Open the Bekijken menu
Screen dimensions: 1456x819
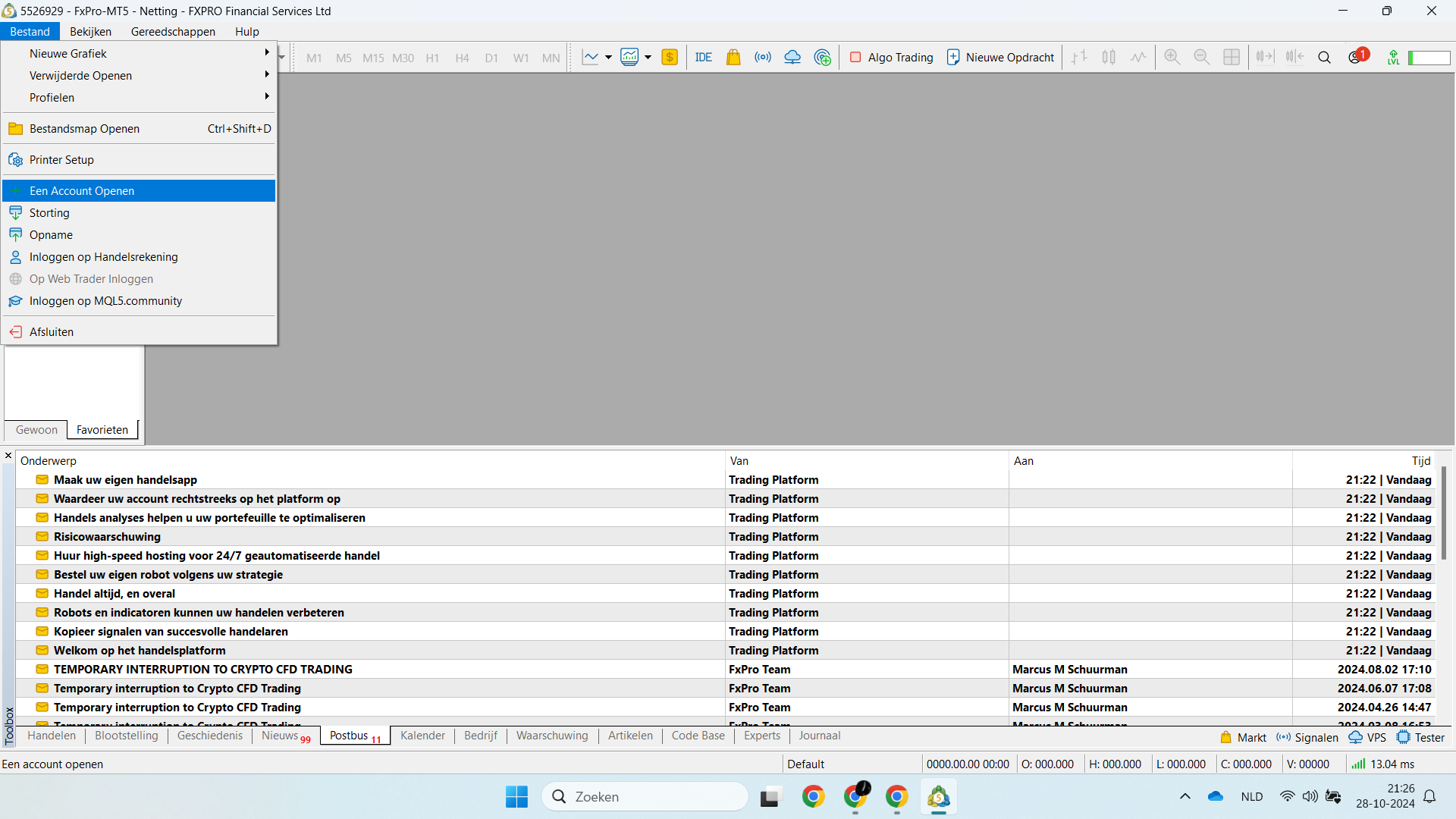tap(90, 31)
